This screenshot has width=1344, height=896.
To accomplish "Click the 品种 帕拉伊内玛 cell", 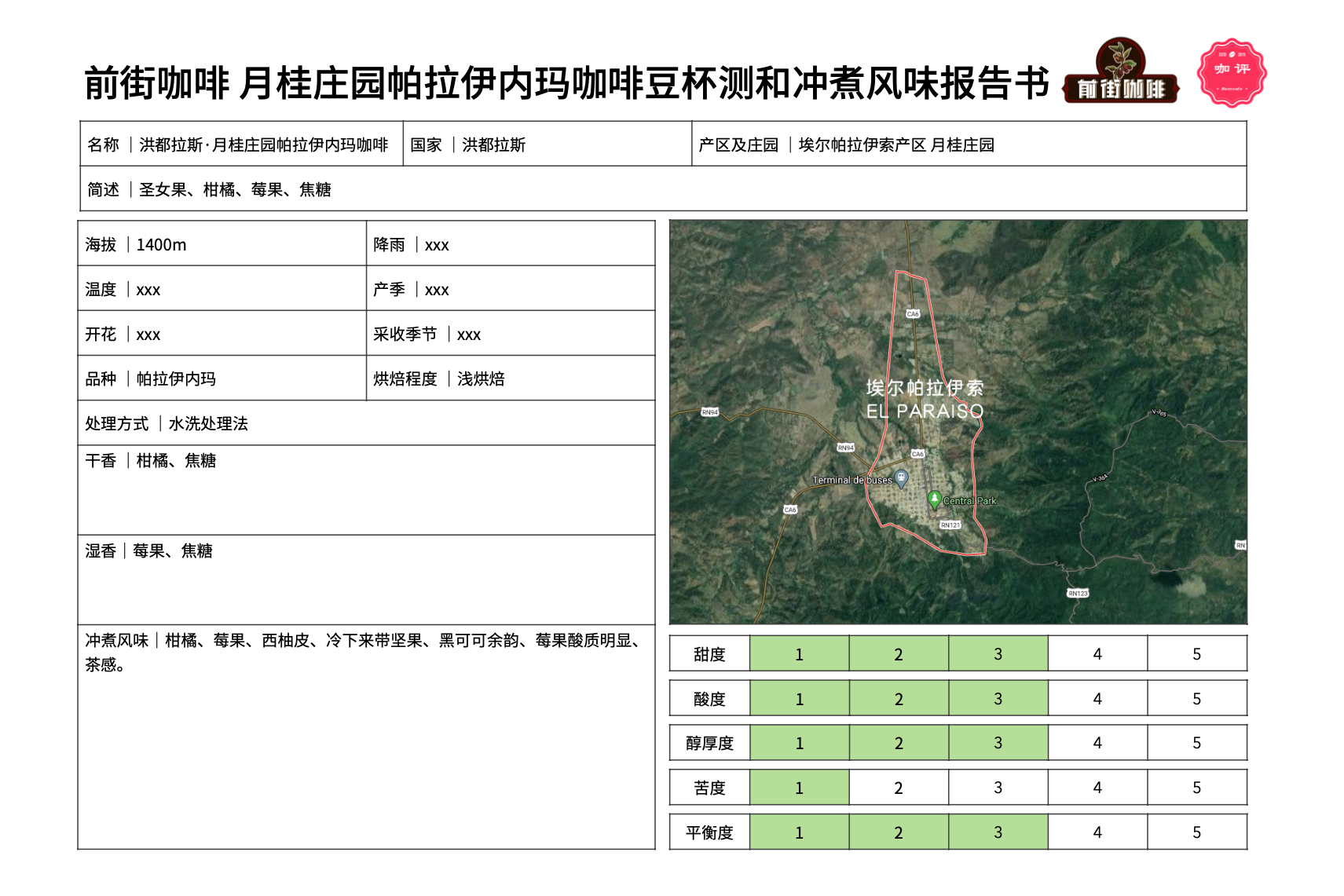I will coord(222,379).
